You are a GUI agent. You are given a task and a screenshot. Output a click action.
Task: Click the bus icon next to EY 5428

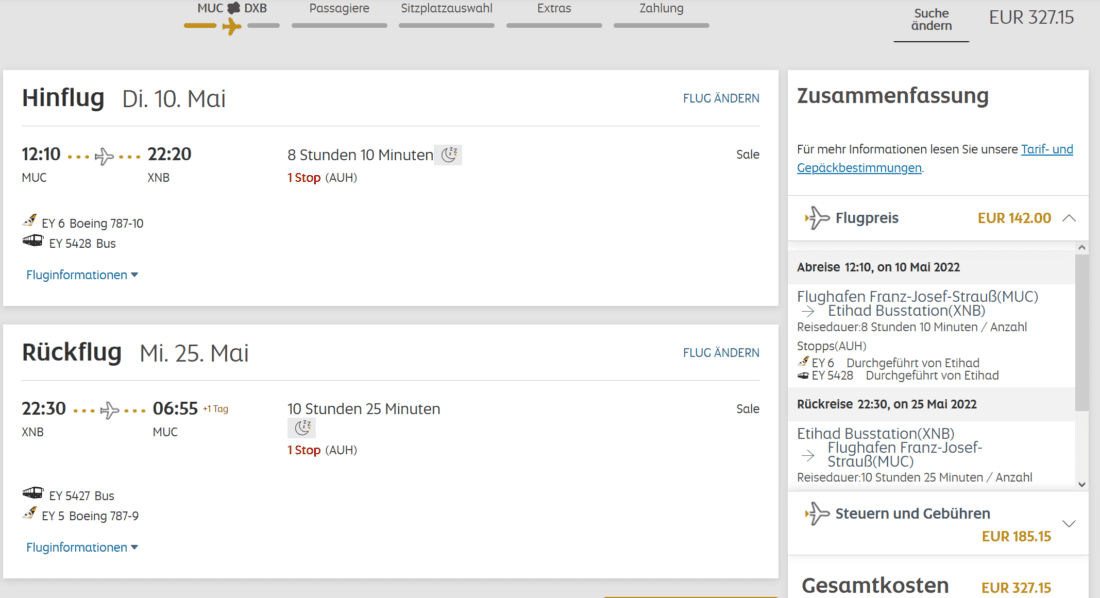pos(32,242)
